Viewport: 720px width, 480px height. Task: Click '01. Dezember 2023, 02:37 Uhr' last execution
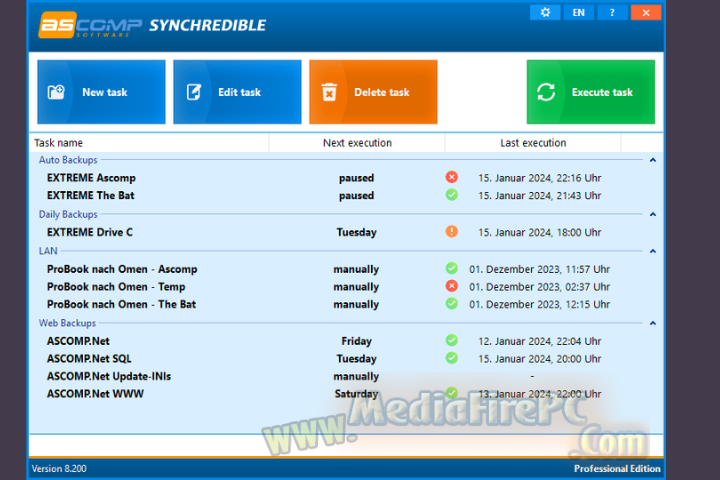540,287
